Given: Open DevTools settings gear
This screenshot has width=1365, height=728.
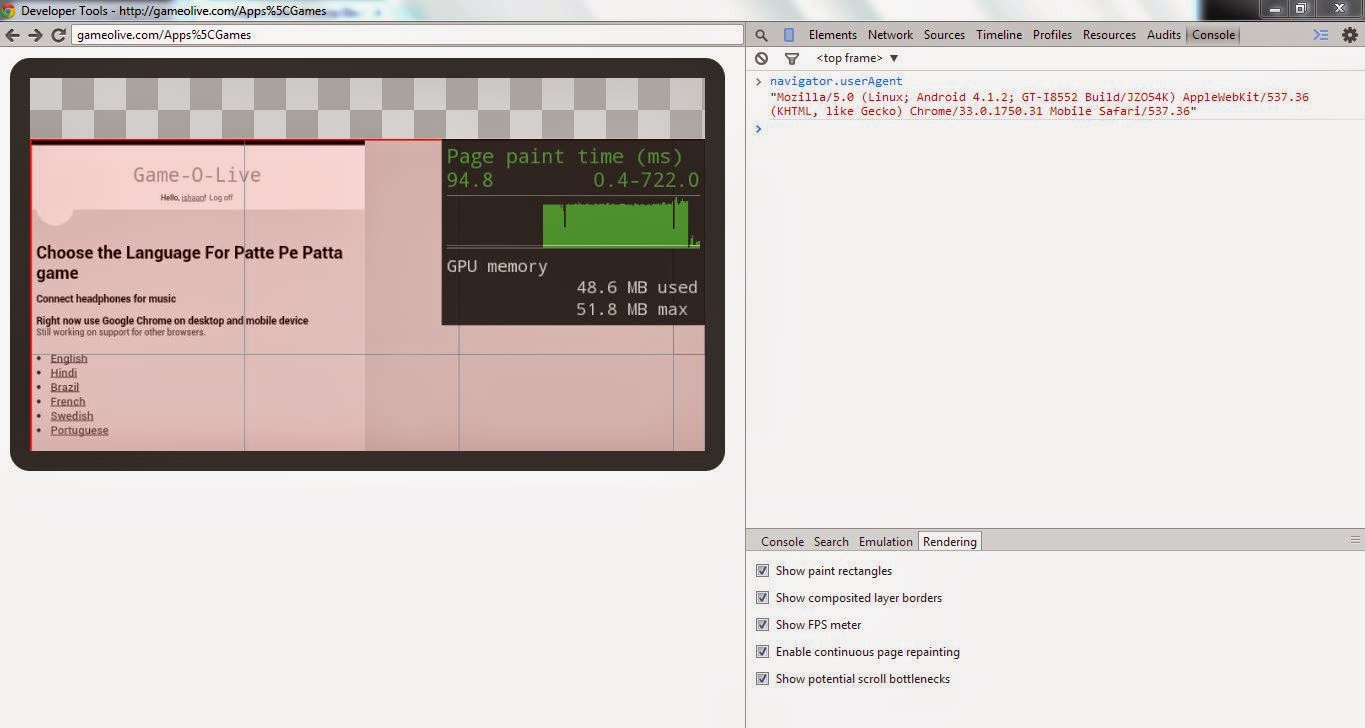Looking at the screenshot, I should [1351, 34].
